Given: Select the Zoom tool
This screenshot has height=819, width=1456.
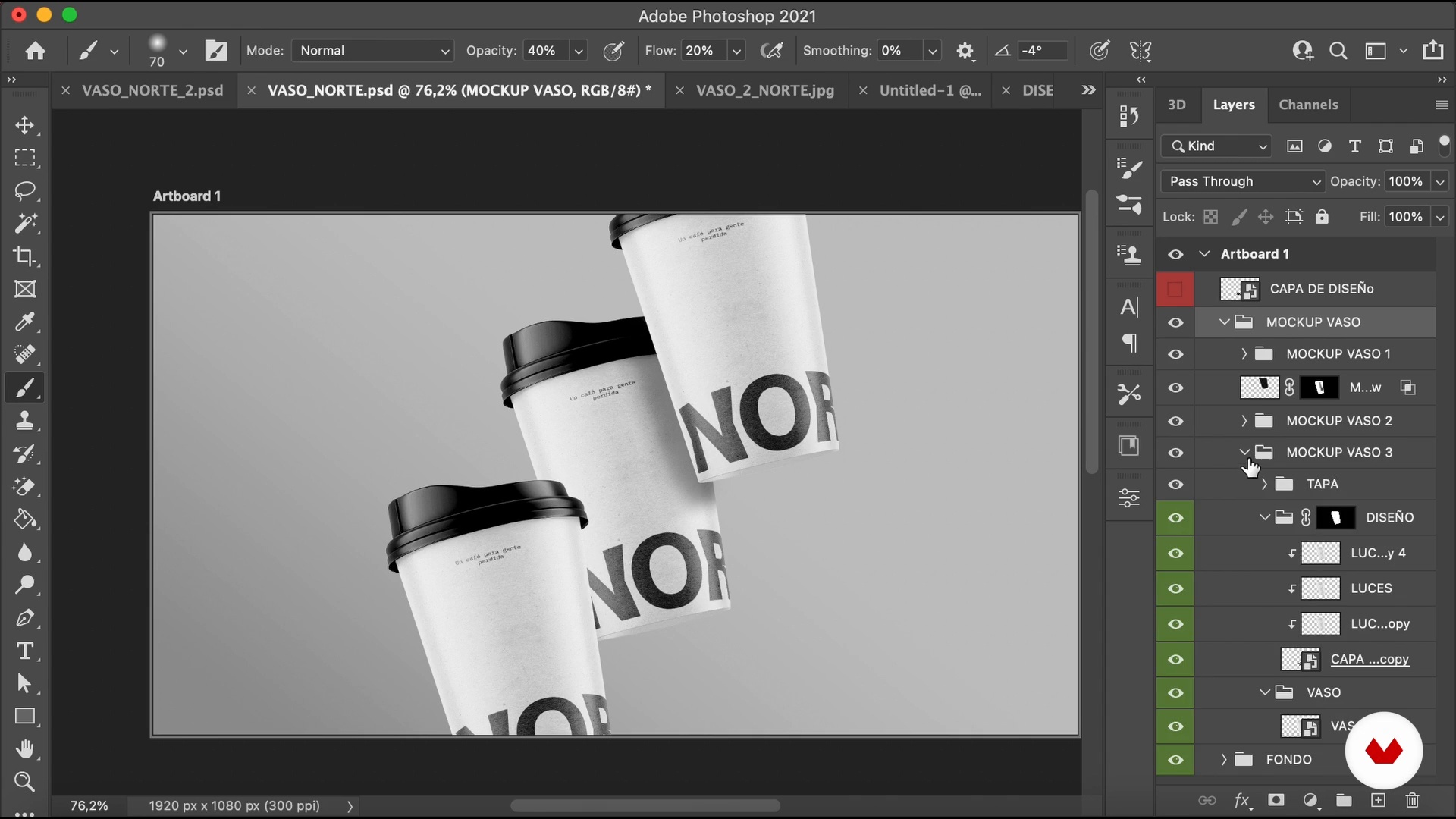Looking at the screenshot, I should coord(24,782).
